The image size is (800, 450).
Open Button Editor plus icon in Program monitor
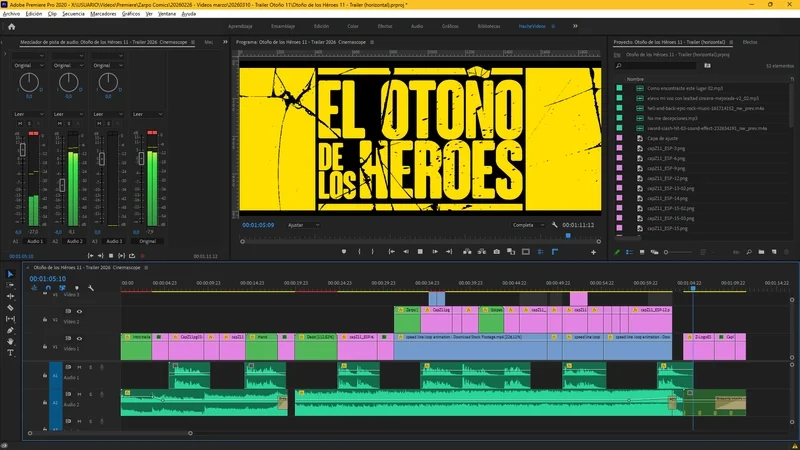pos(593,252)
